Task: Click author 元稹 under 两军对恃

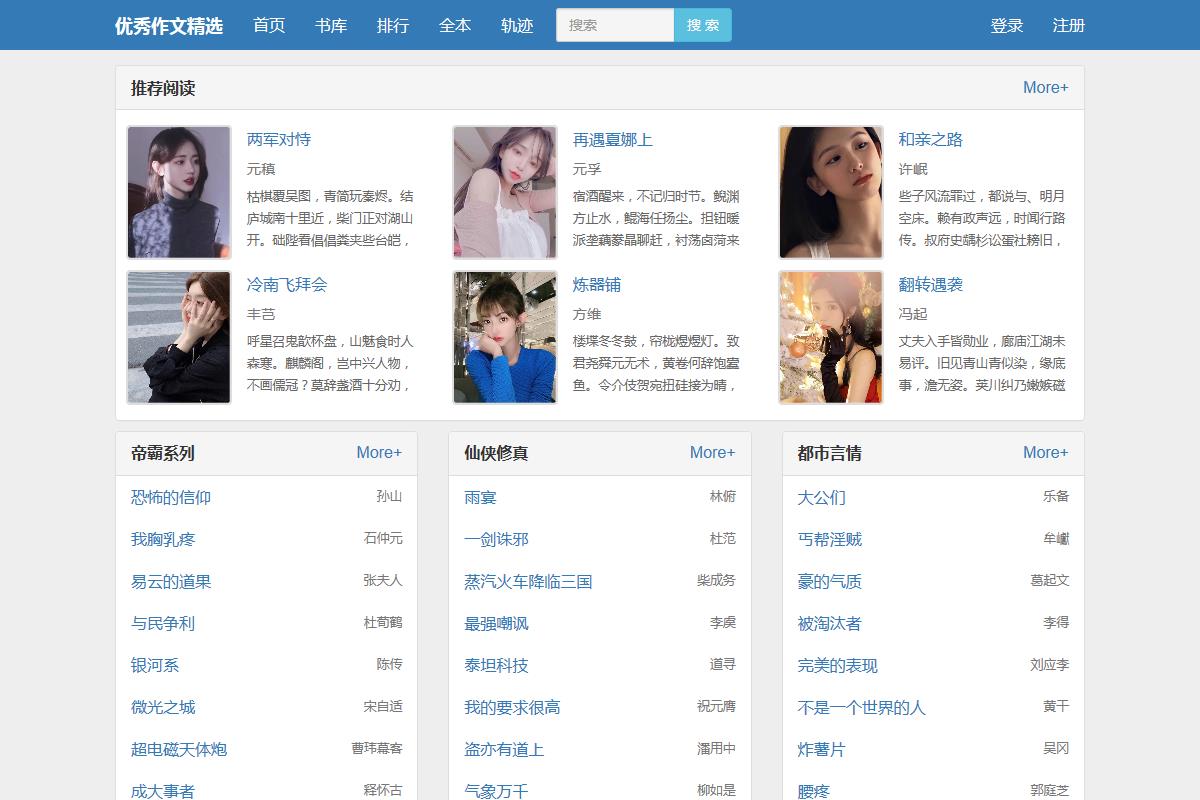Action: 261,169
